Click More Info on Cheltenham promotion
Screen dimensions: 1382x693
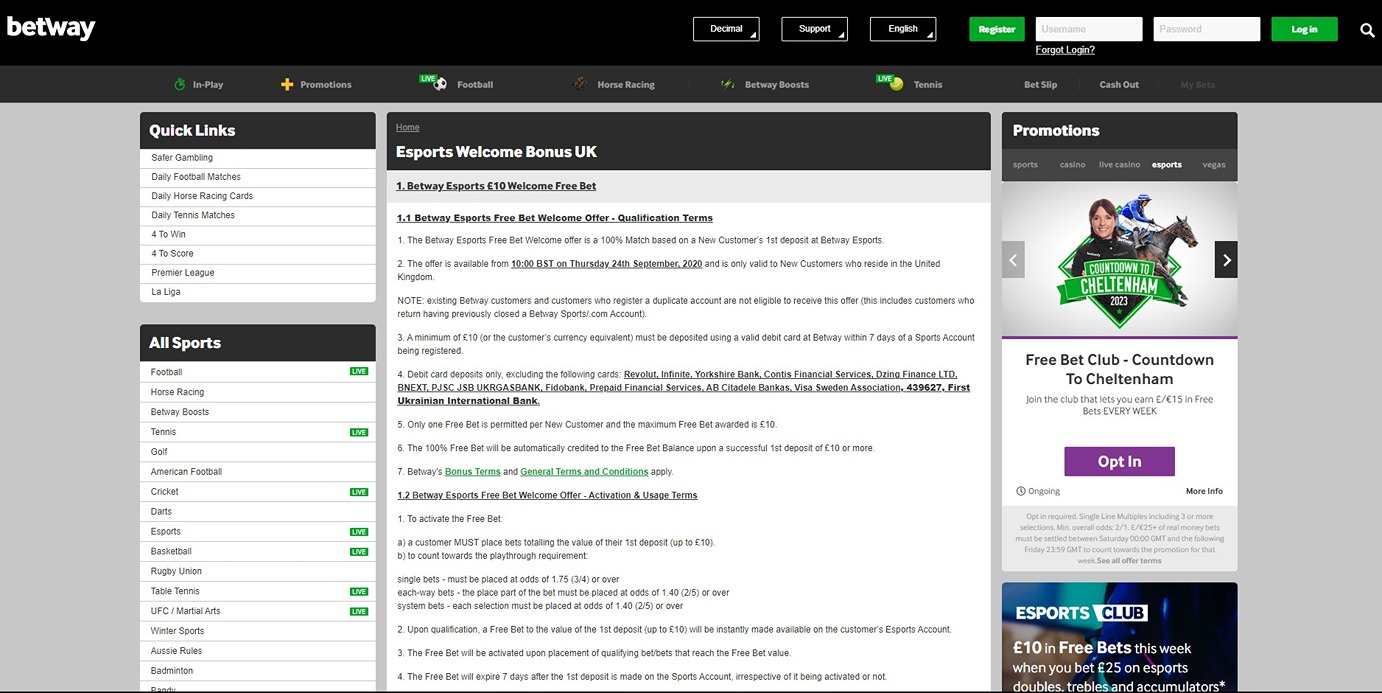click(x=1204, y=491)
